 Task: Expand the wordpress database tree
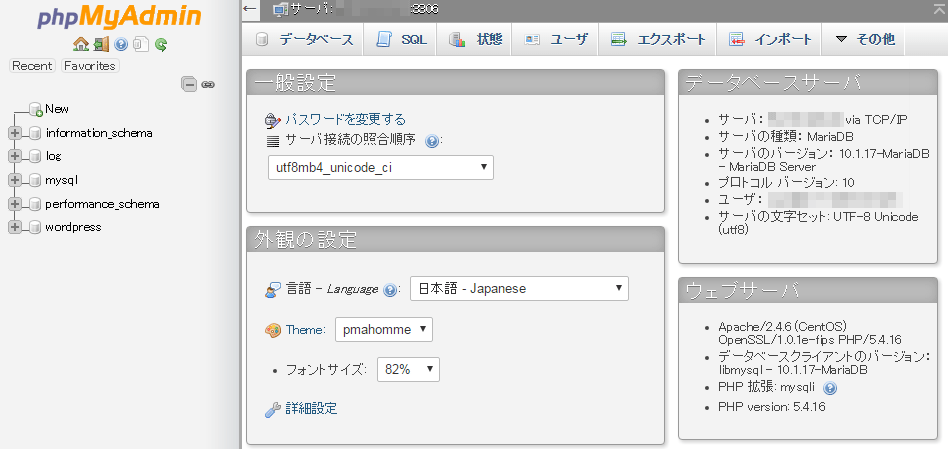(14, 227)
